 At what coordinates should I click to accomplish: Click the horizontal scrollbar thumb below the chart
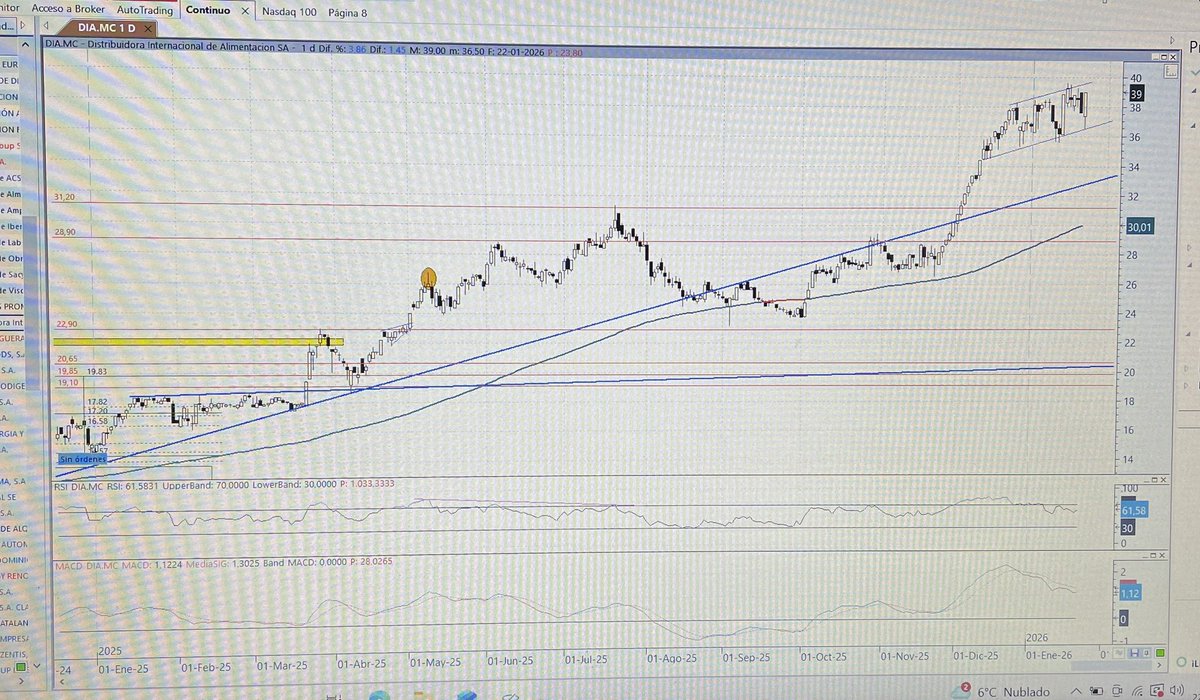pos(1112,666)
